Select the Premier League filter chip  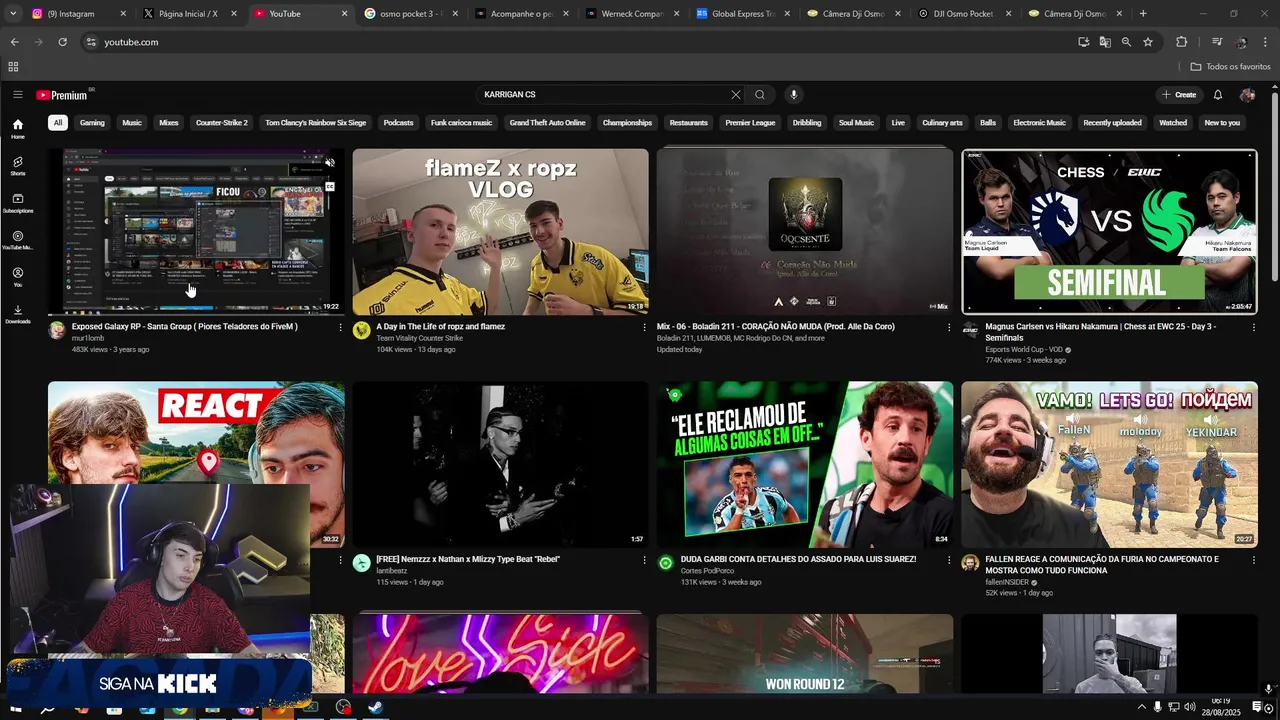point(750,123)
